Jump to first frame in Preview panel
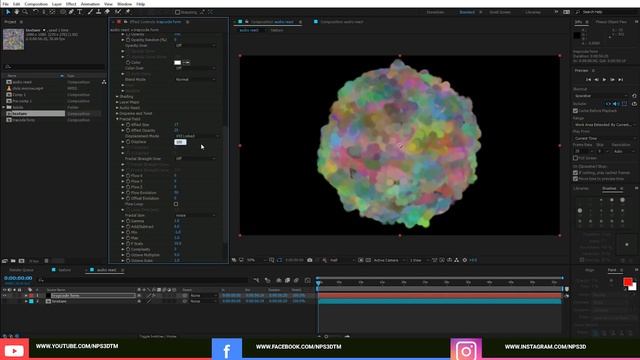This screenshot has height=360, width=640. point(588,80)
